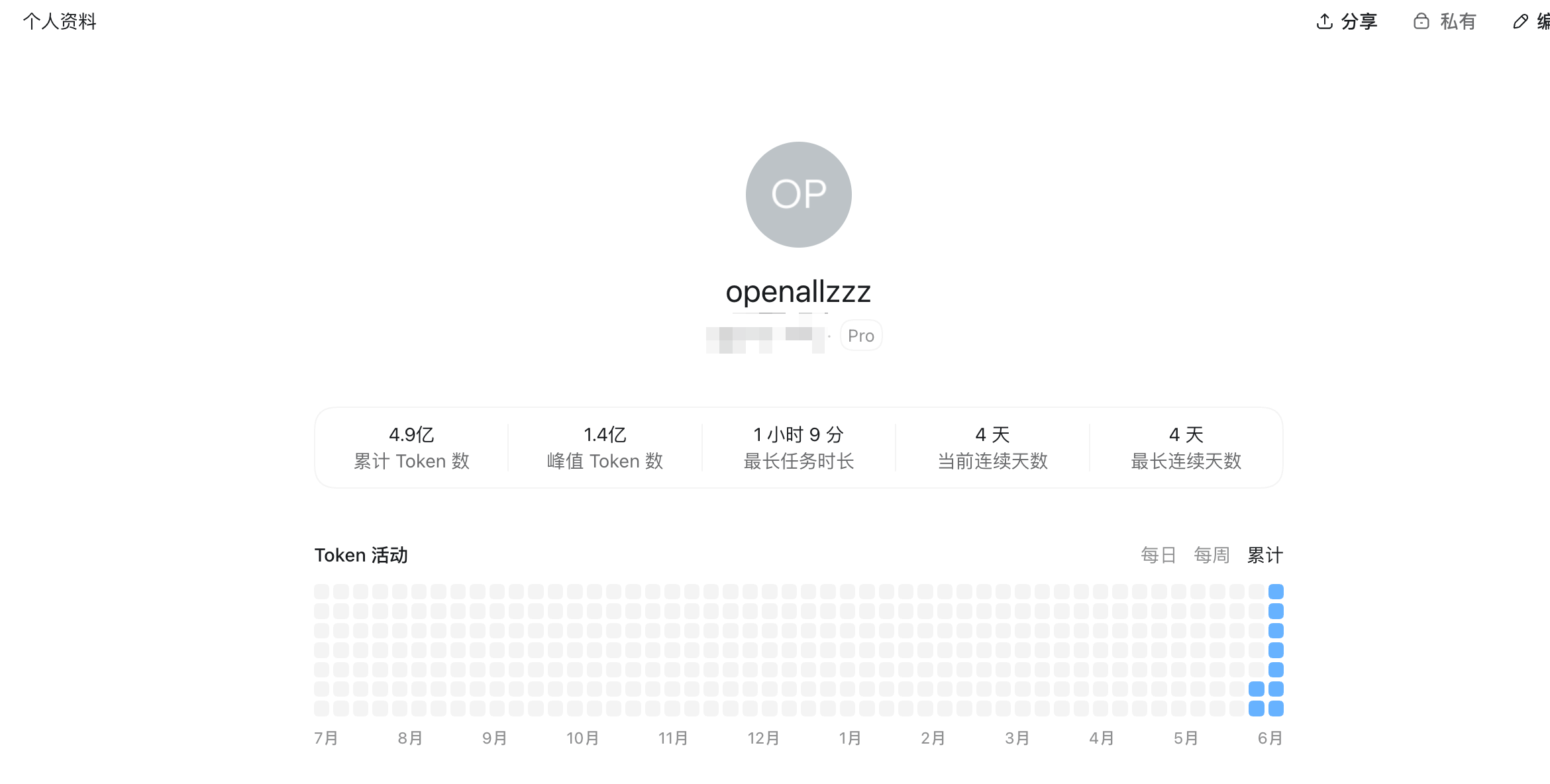The width and height of the screenshot is (1550, 784).
Task: Click the 6月 month label
Action: 1270,738
